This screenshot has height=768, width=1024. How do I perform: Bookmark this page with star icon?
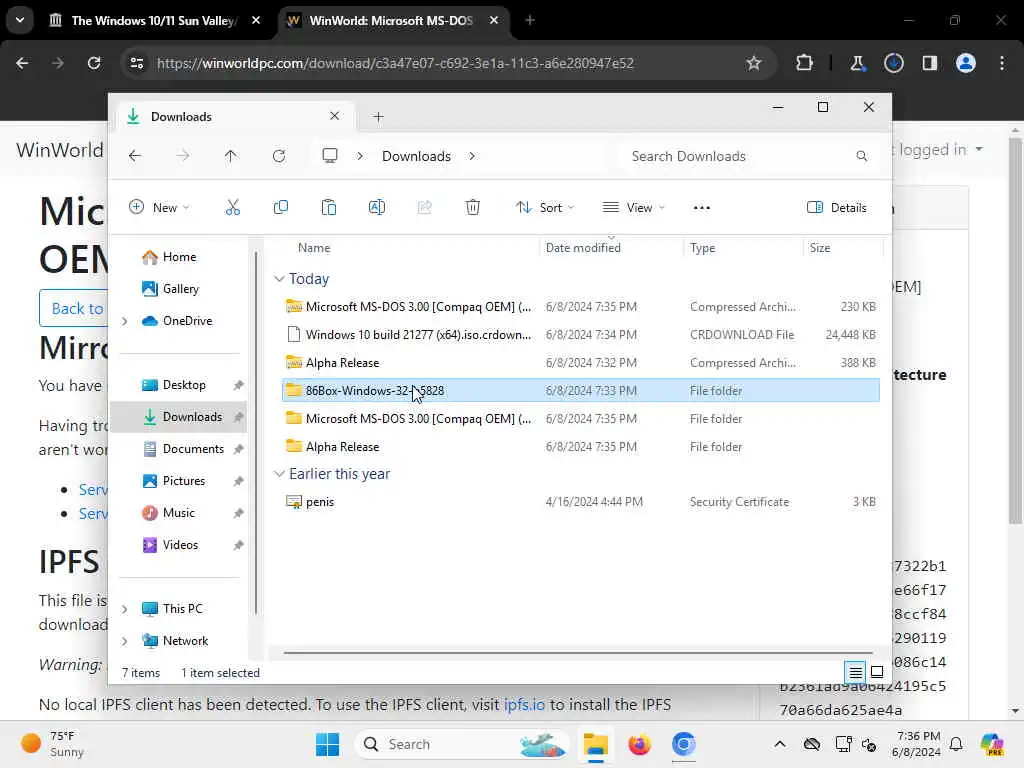point(754,63)
